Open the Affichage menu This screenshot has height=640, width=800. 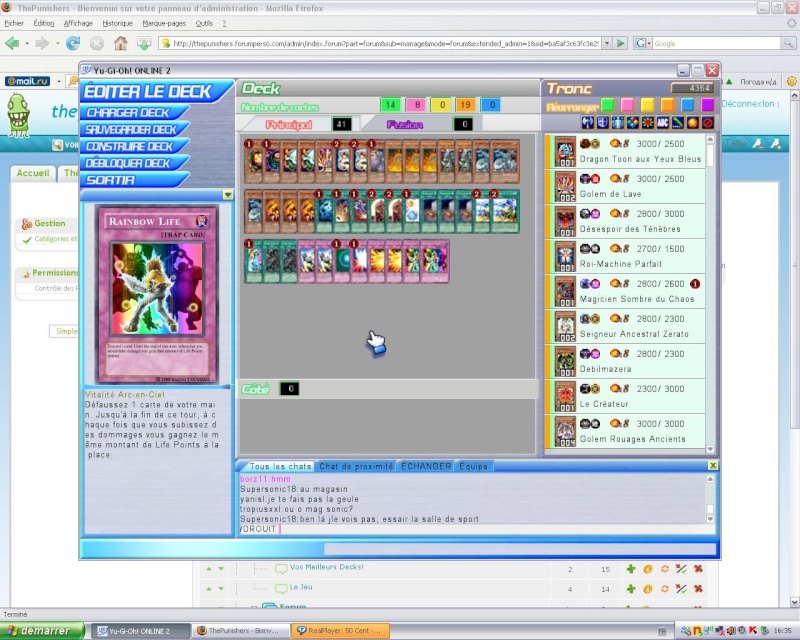(78, 23)
